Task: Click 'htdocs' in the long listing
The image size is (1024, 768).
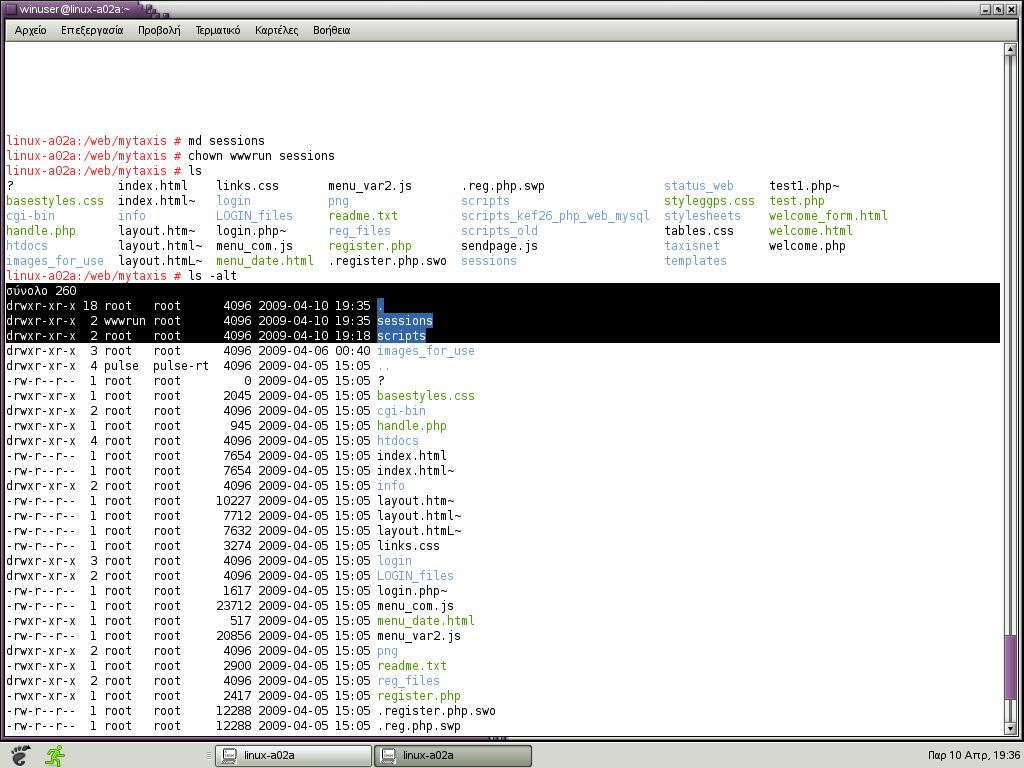Action: pyautogui.click(x=398, y=441)
